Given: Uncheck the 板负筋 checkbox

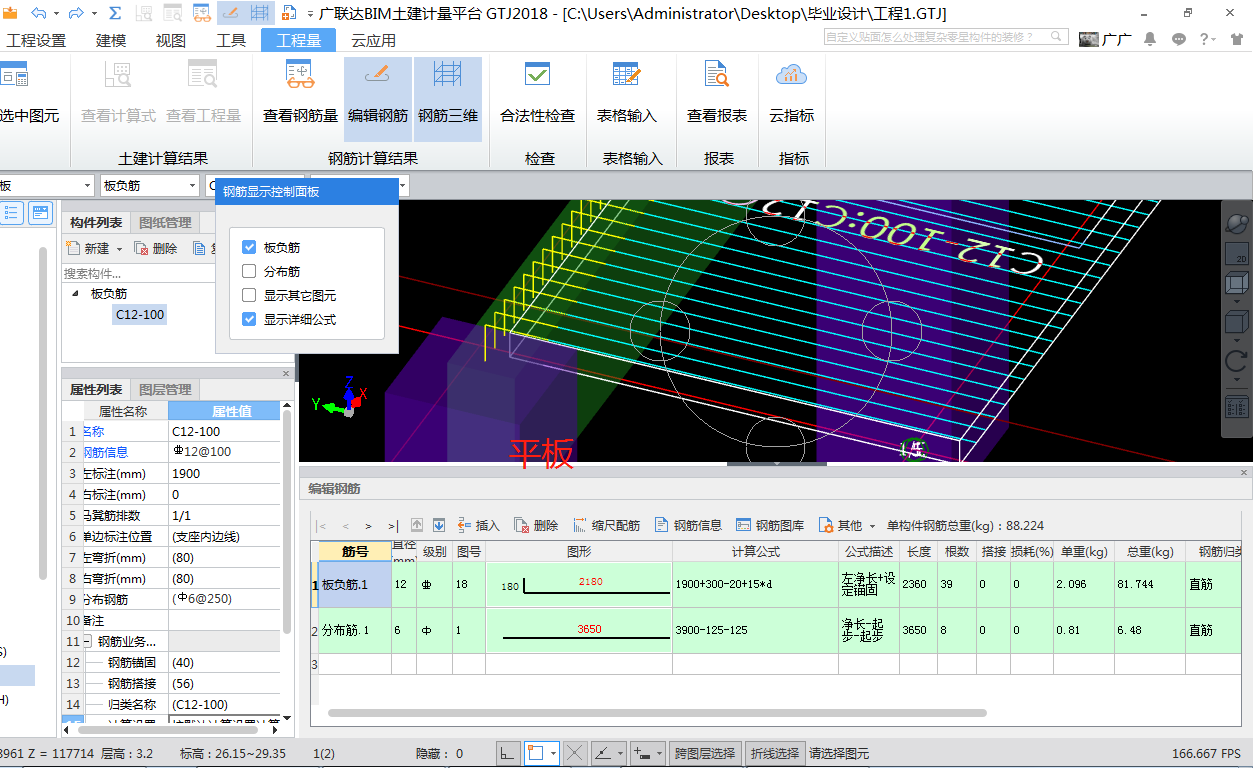Looking at the screenshot, I should pos(250,247).
